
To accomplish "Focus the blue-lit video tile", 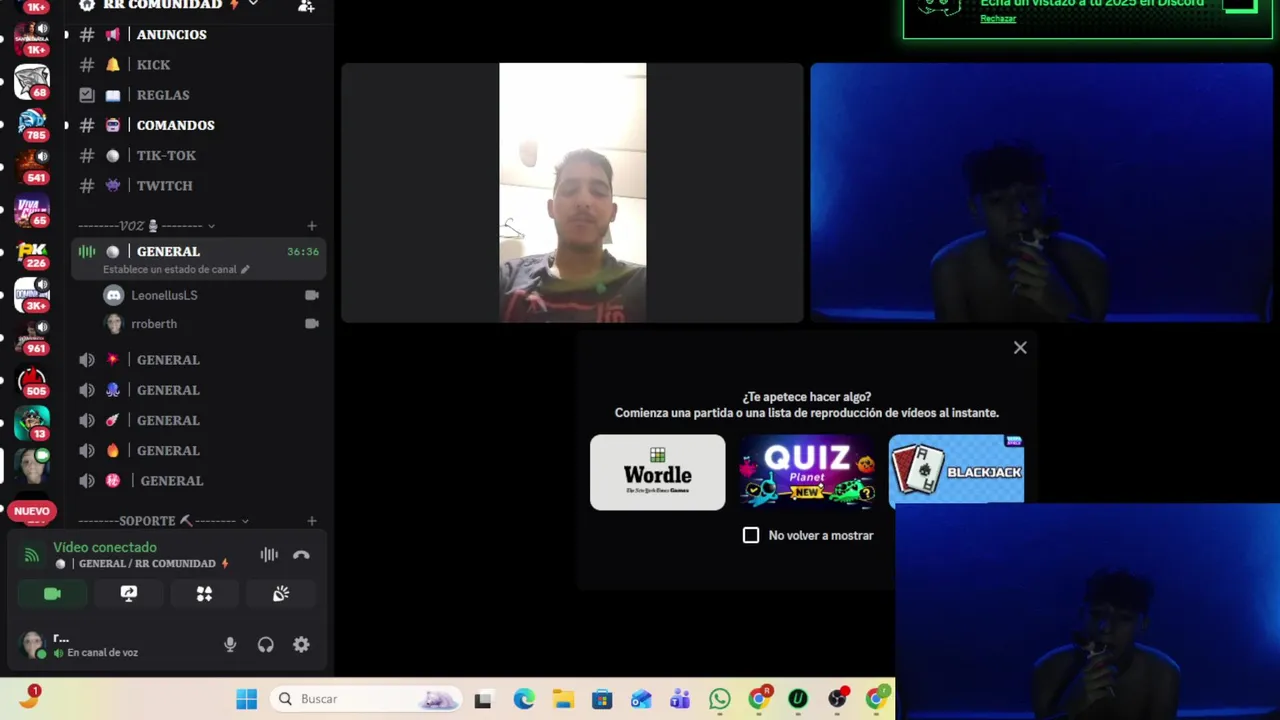I will click(x=1041, y=193).
